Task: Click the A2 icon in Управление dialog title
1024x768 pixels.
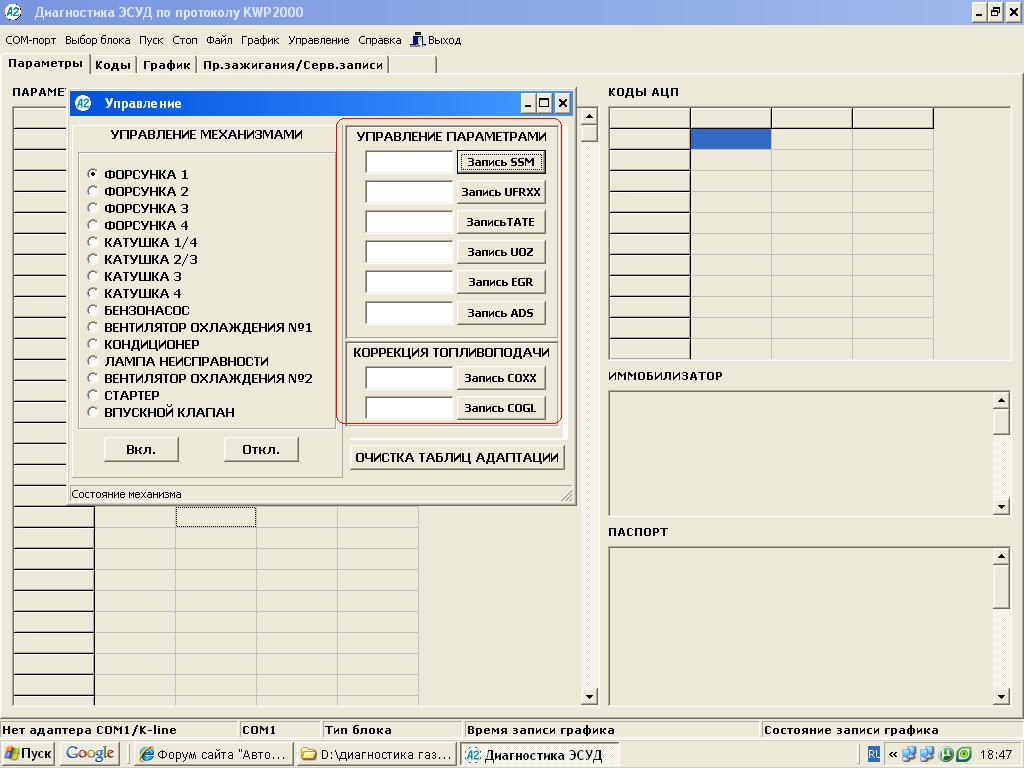Action: tap(83, 103)
